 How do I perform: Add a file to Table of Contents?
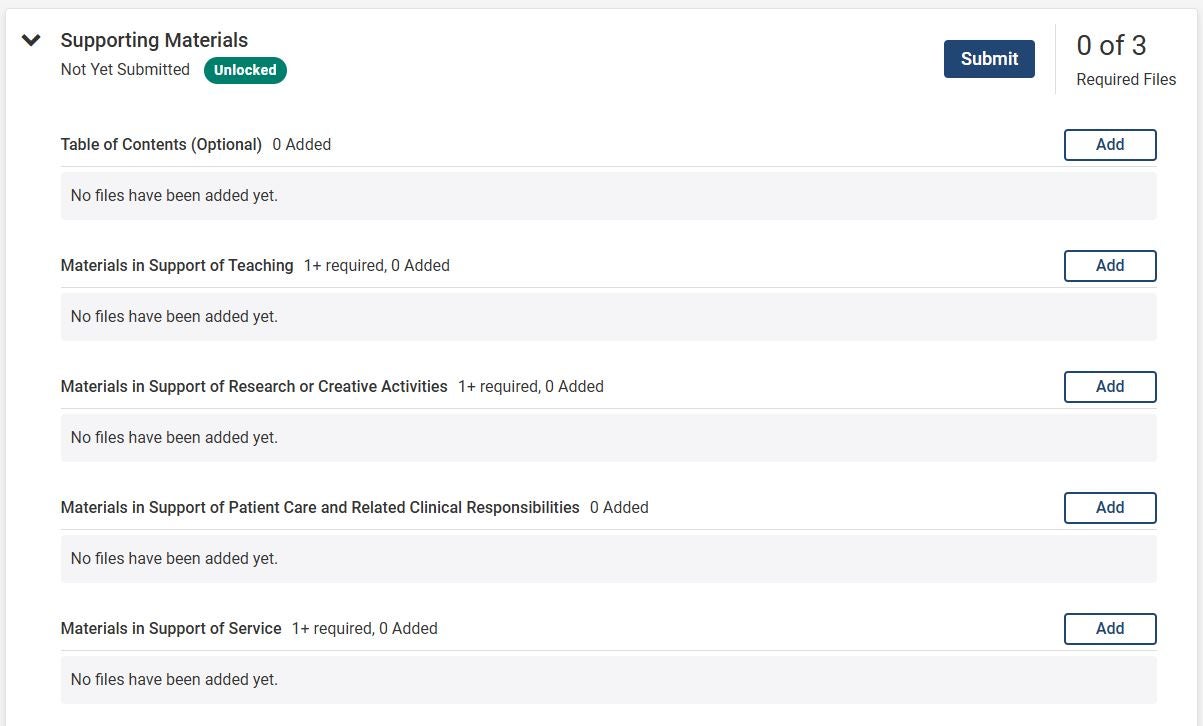[x=1110, y=145]
